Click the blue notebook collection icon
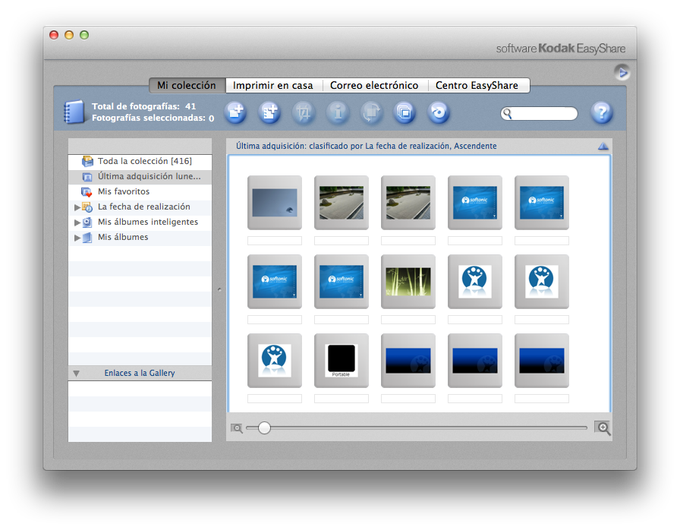Viewport: 680px width, 530px height. coord(74,112)
